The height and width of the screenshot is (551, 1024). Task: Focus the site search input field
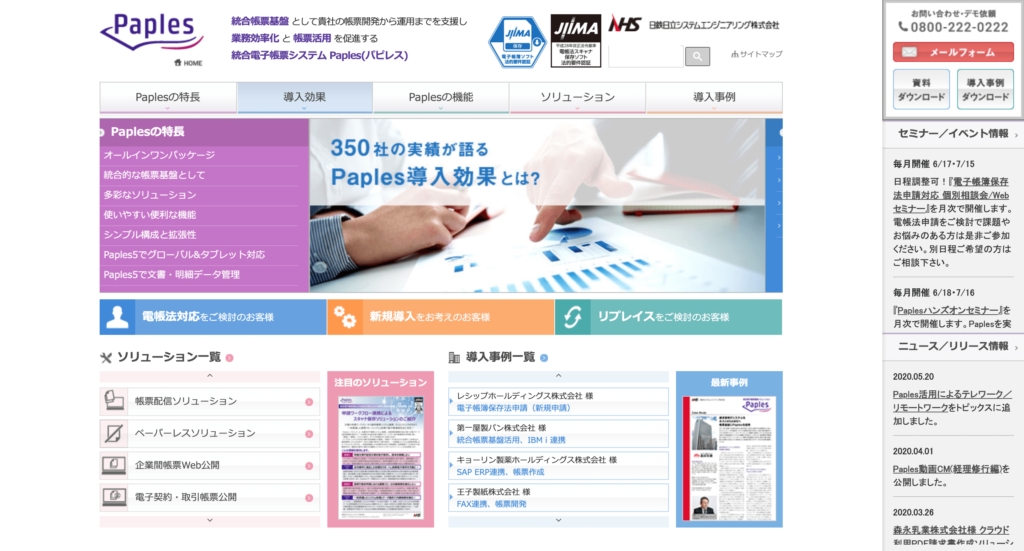pyautogui.click(x=645, y=56)
